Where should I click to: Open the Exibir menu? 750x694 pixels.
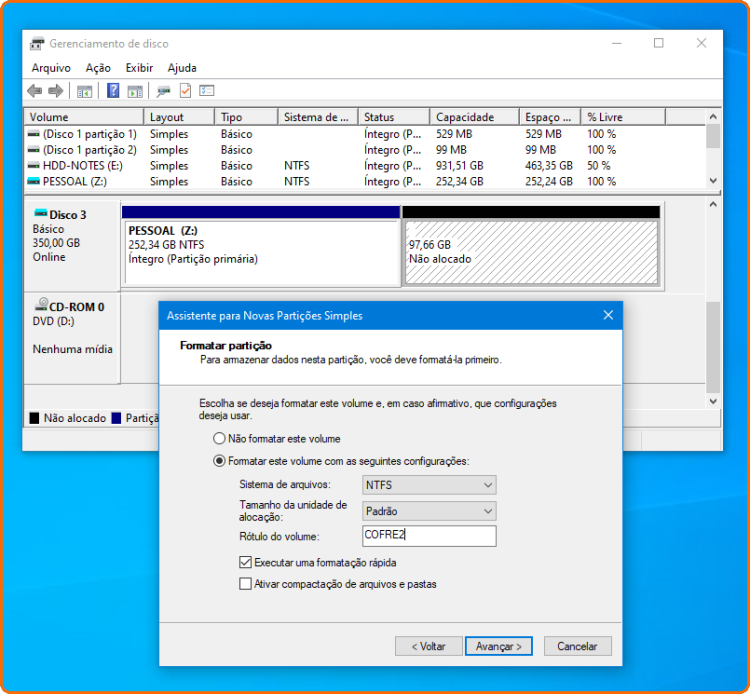(x=139, y=68)
